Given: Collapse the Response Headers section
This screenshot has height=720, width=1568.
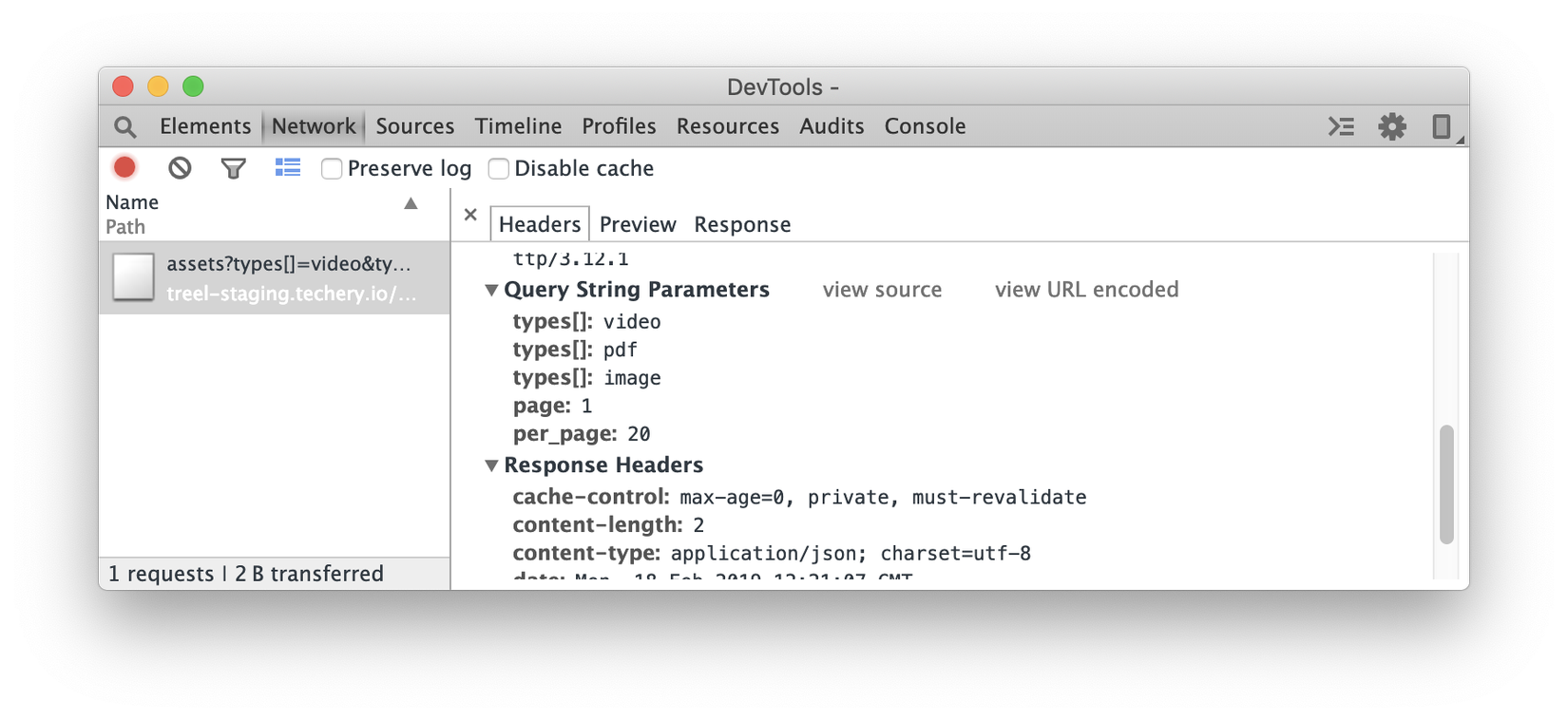Looking at the screenshot, I should [491, 465].
